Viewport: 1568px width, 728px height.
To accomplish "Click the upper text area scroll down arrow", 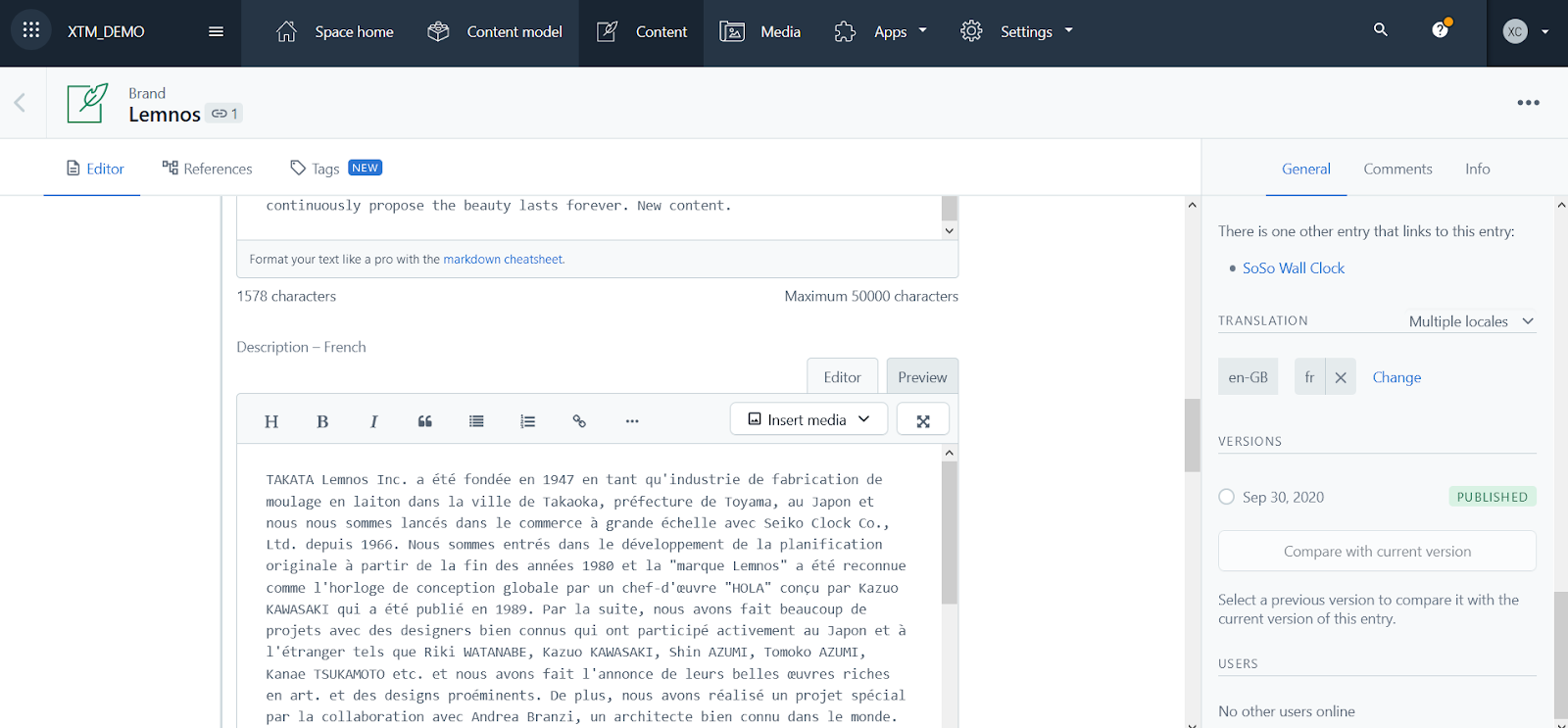I will [949, 231].
